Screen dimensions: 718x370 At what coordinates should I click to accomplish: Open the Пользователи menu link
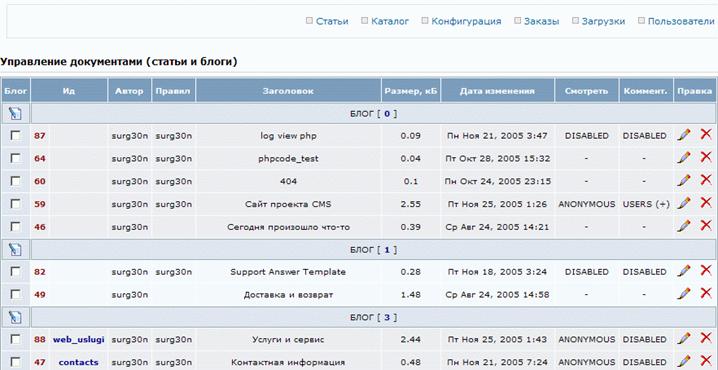pyautogui.click(x=681, y=21)
